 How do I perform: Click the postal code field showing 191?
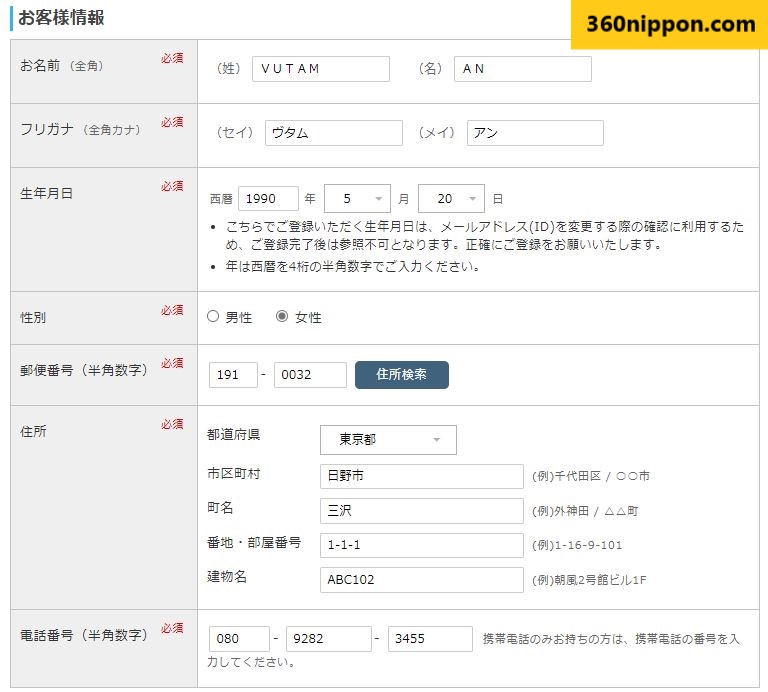click(x=233, y=375)
